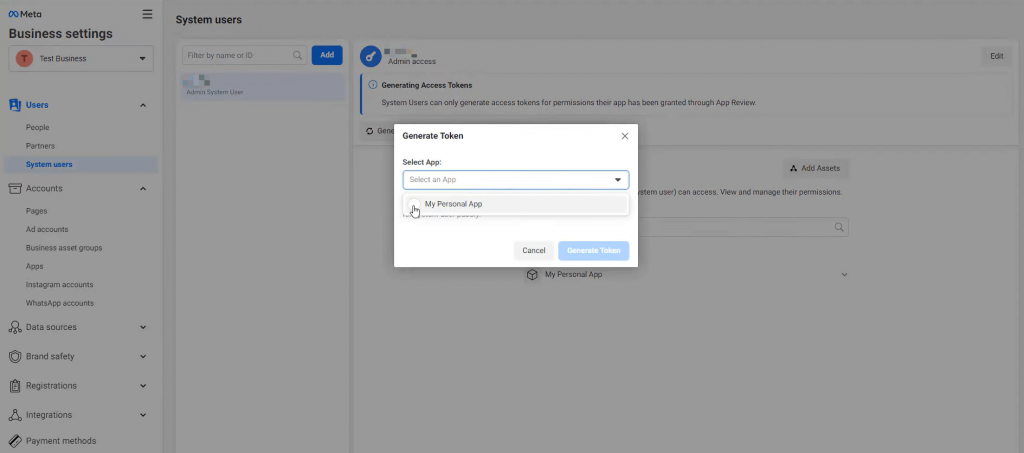This screenshot has height=453, width=1024.
Task: Click the System users page heading
Action: (x=208, y=20)
